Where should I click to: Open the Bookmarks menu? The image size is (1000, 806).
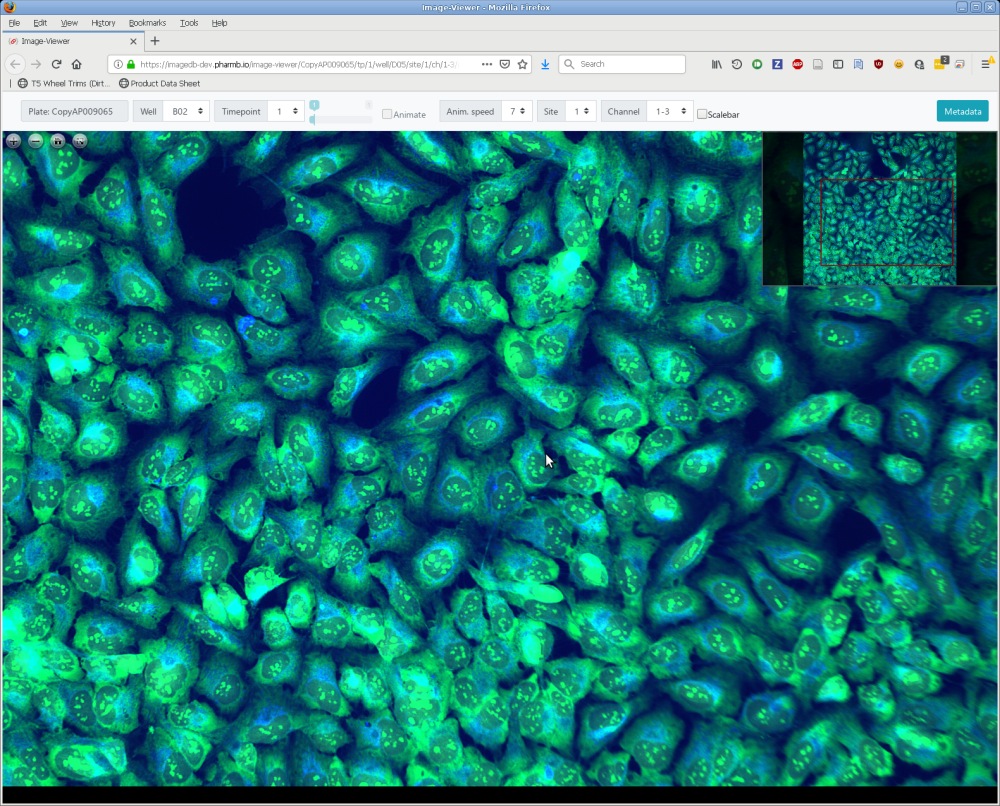point(147,23)
